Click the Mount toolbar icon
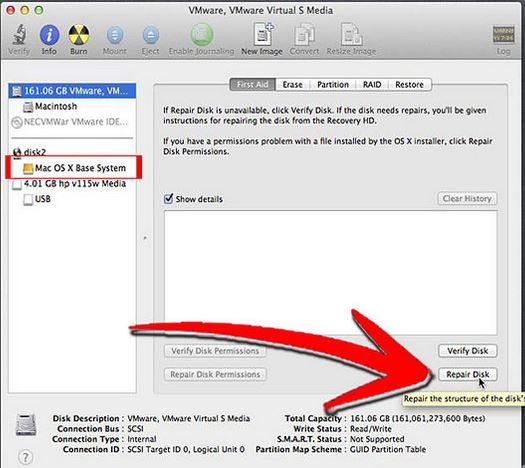Screen dimensions: 525x468 (115, 35)
